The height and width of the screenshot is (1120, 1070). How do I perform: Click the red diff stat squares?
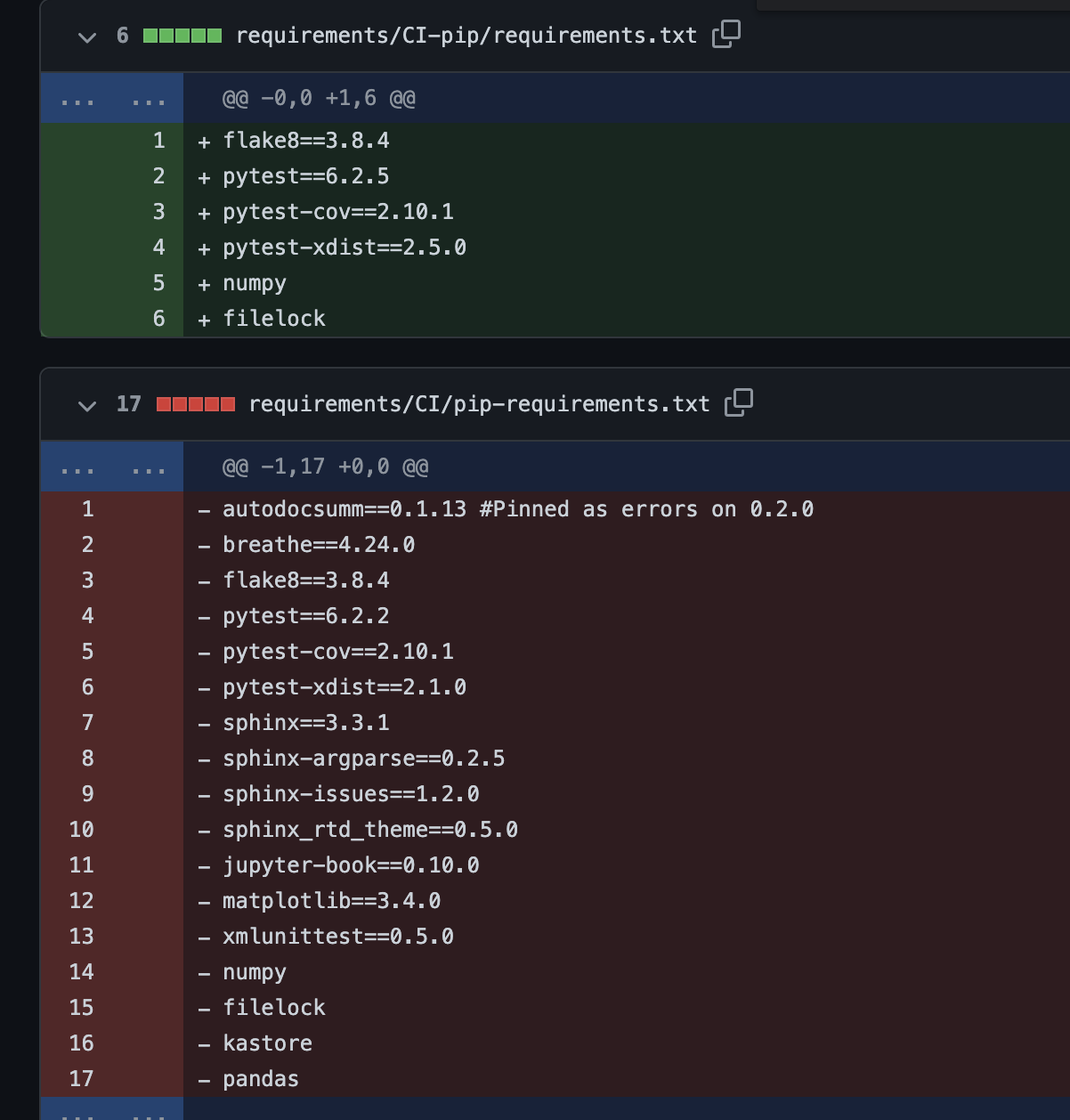tap(198, 402)
